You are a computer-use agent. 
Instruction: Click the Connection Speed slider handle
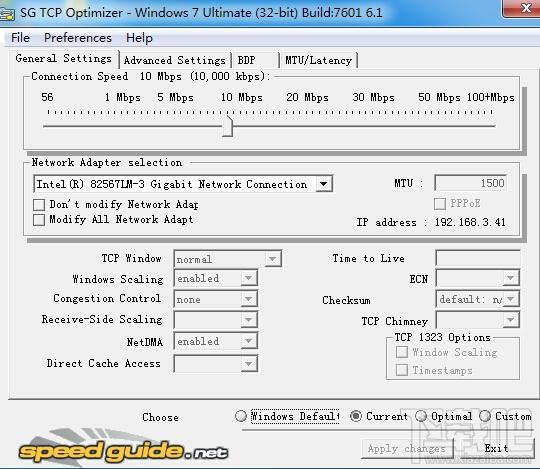[x=227, y=126]
